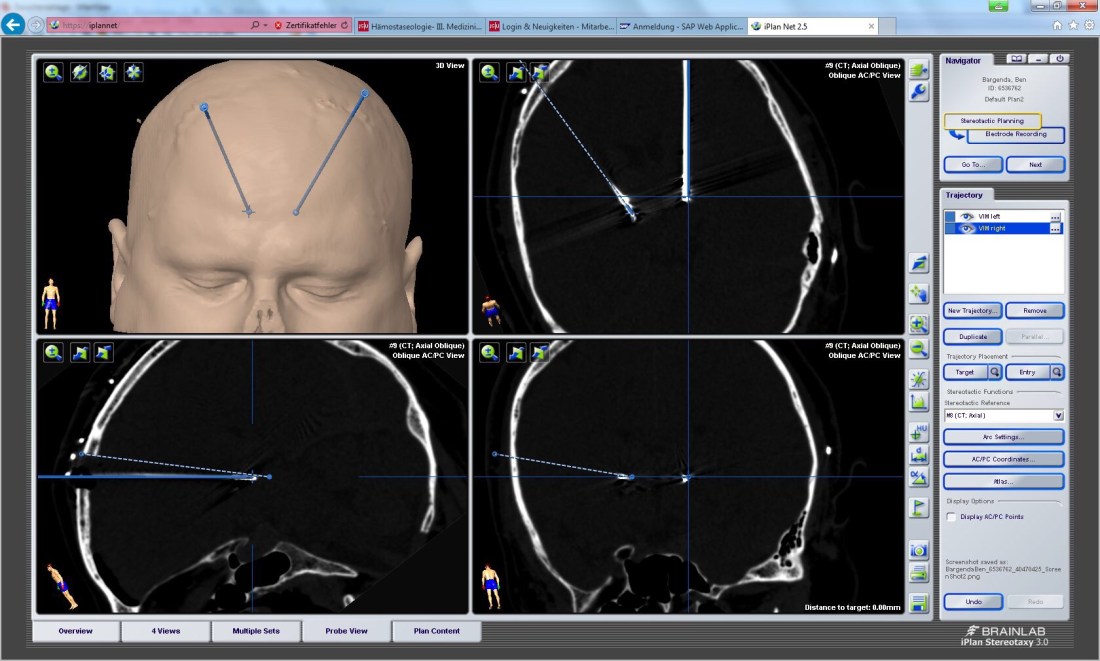Screen dimensions: 1100x661
Task: Open the 4 Views tab
Action: pyautogui.click(x=166, y=631)
